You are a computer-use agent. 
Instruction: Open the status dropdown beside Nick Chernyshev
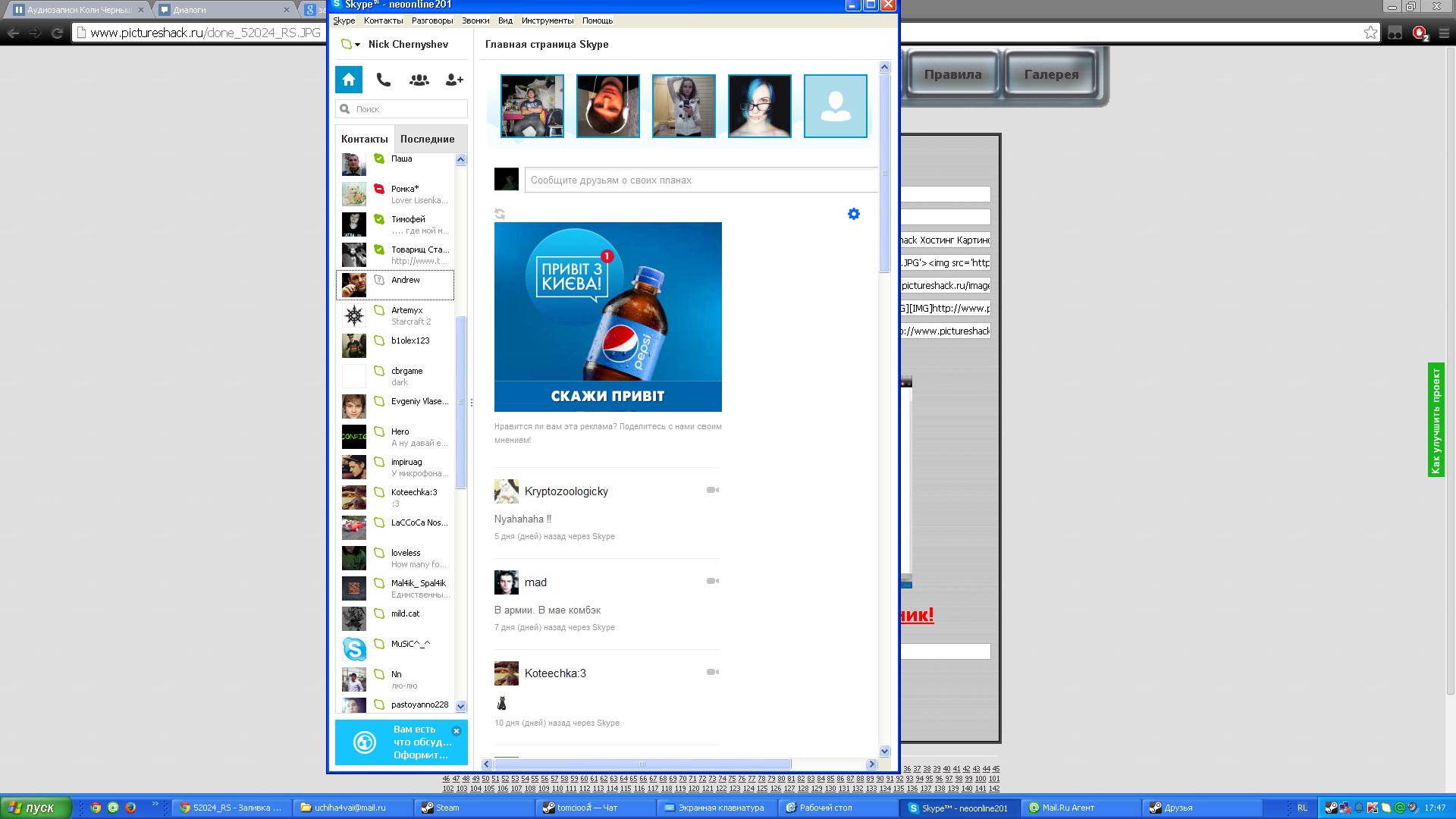357,45
